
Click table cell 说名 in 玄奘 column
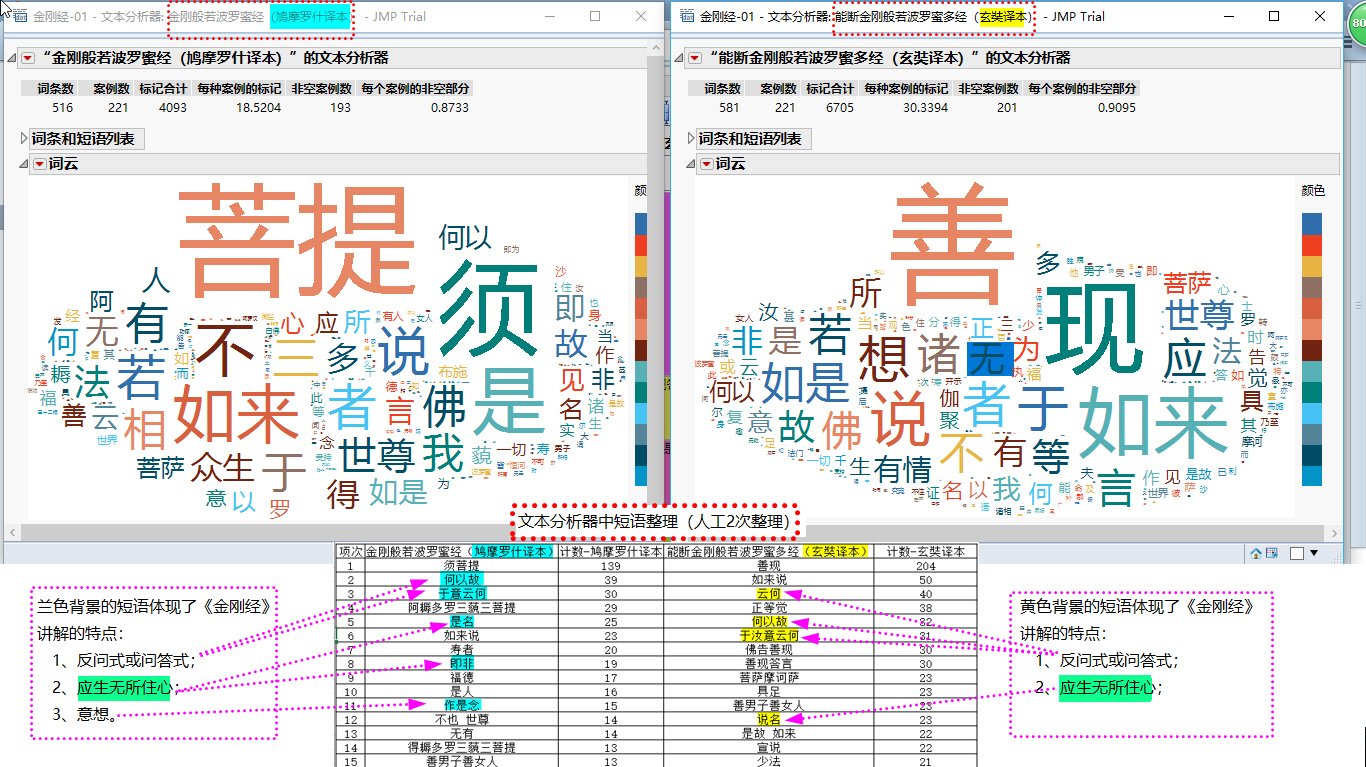(768, 719)
